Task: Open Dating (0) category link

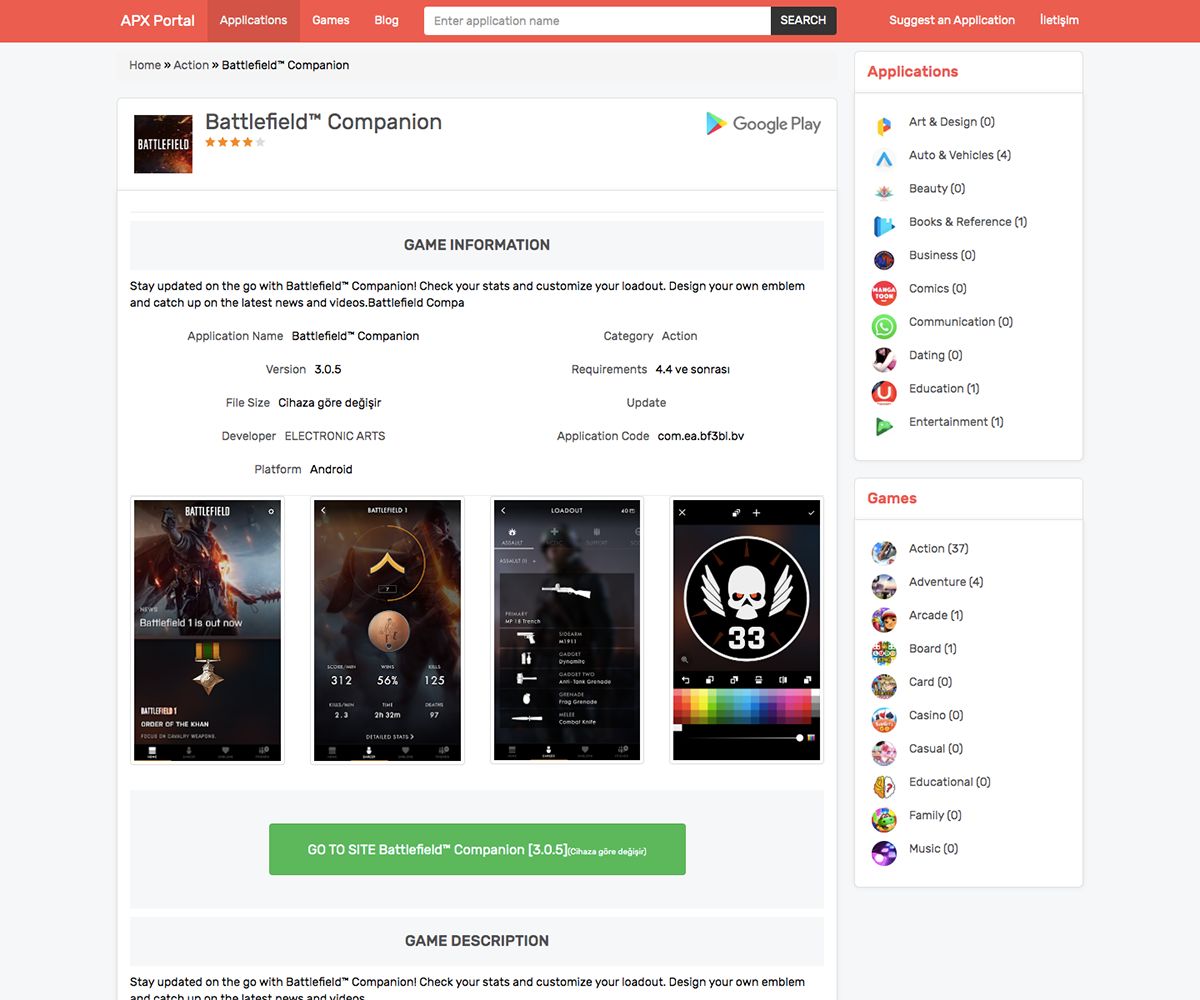Action: coord(936,355)
